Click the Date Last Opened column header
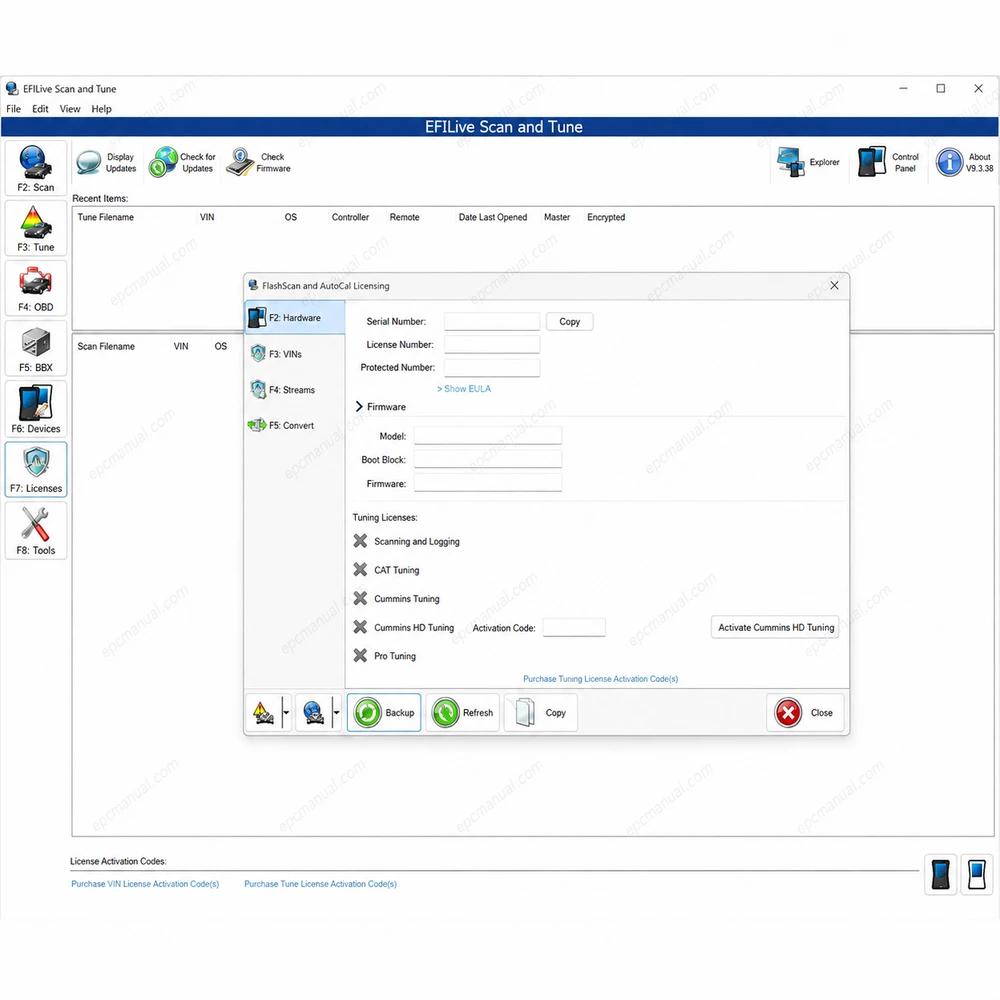Image resolution: width=1000 pixels, height=1000 pixels. (493, 217)
